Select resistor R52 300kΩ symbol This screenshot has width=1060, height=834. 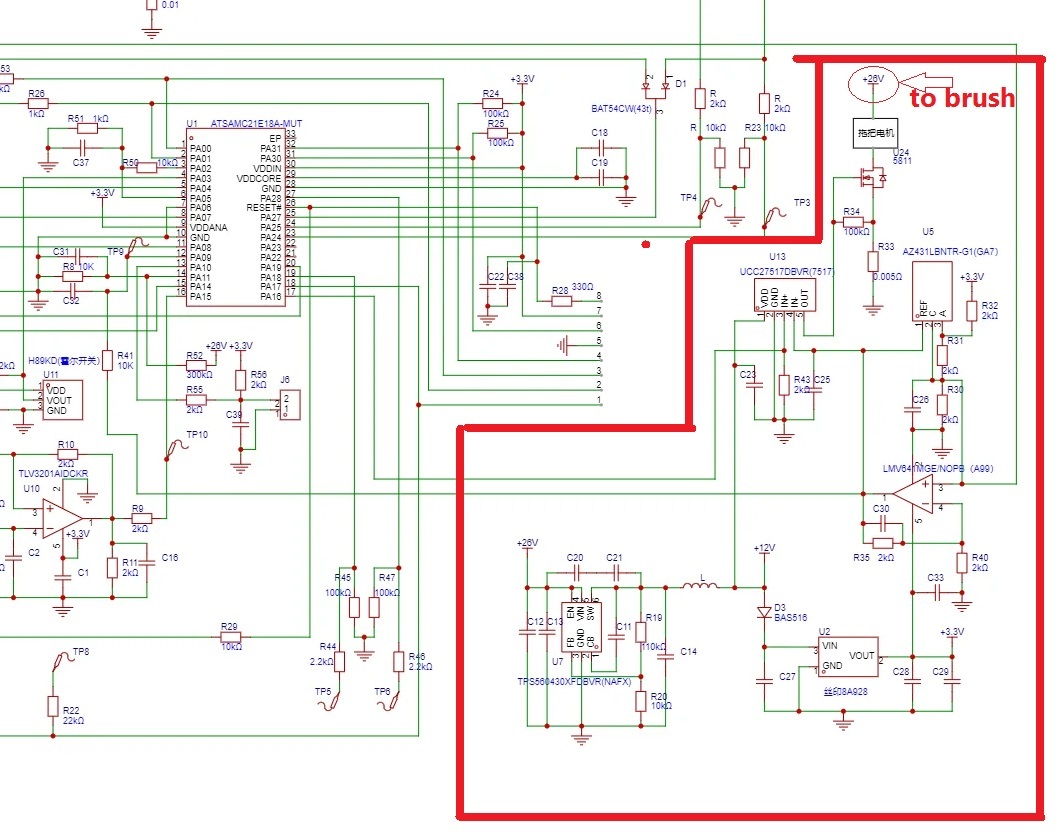(x=195, y=365)
